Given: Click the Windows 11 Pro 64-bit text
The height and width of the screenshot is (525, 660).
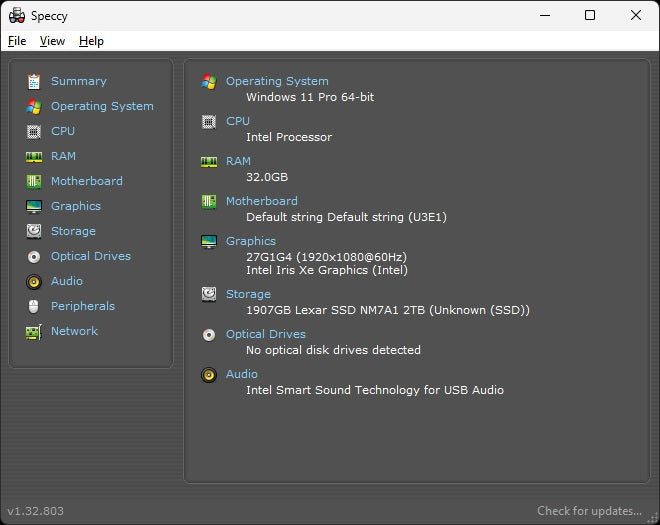Looking at the screenshot, I should click(310, 97).
